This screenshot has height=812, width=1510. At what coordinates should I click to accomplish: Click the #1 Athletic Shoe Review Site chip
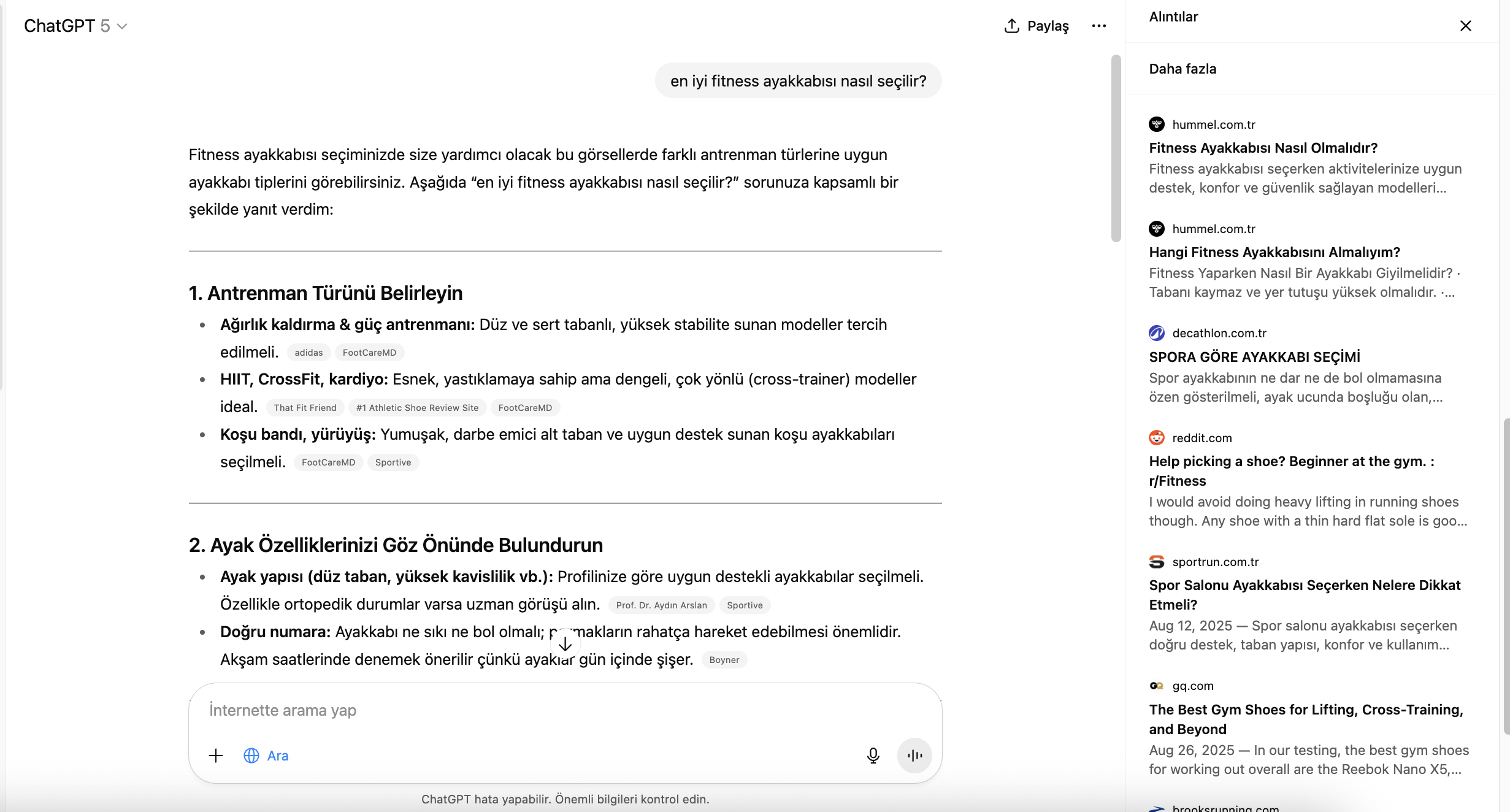point(417,408)
